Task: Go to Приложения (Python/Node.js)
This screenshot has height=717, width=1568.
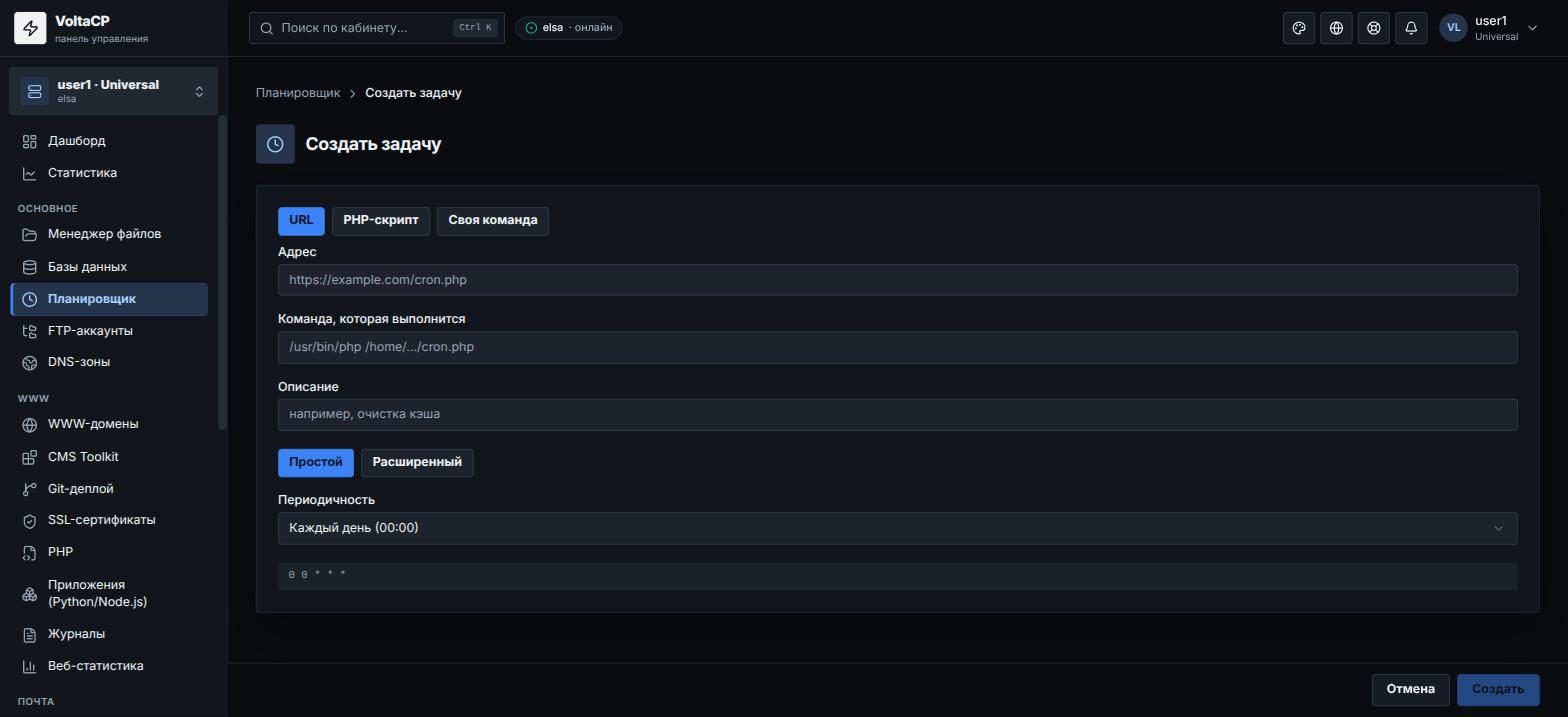Action: [x=109, y=593]
